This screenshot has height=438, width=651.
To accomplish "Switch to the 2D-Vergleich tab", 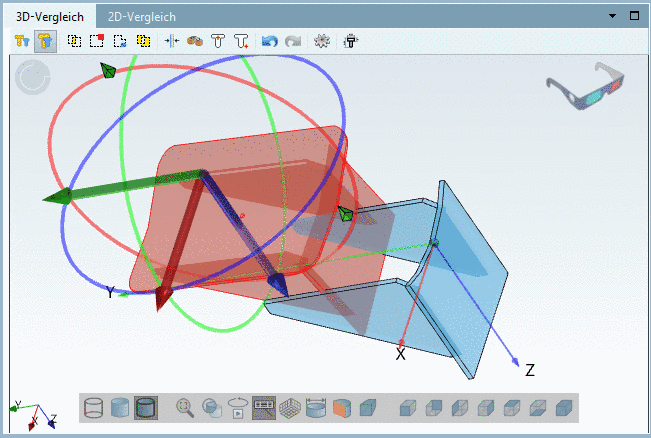I will click(x=142, y=17).
